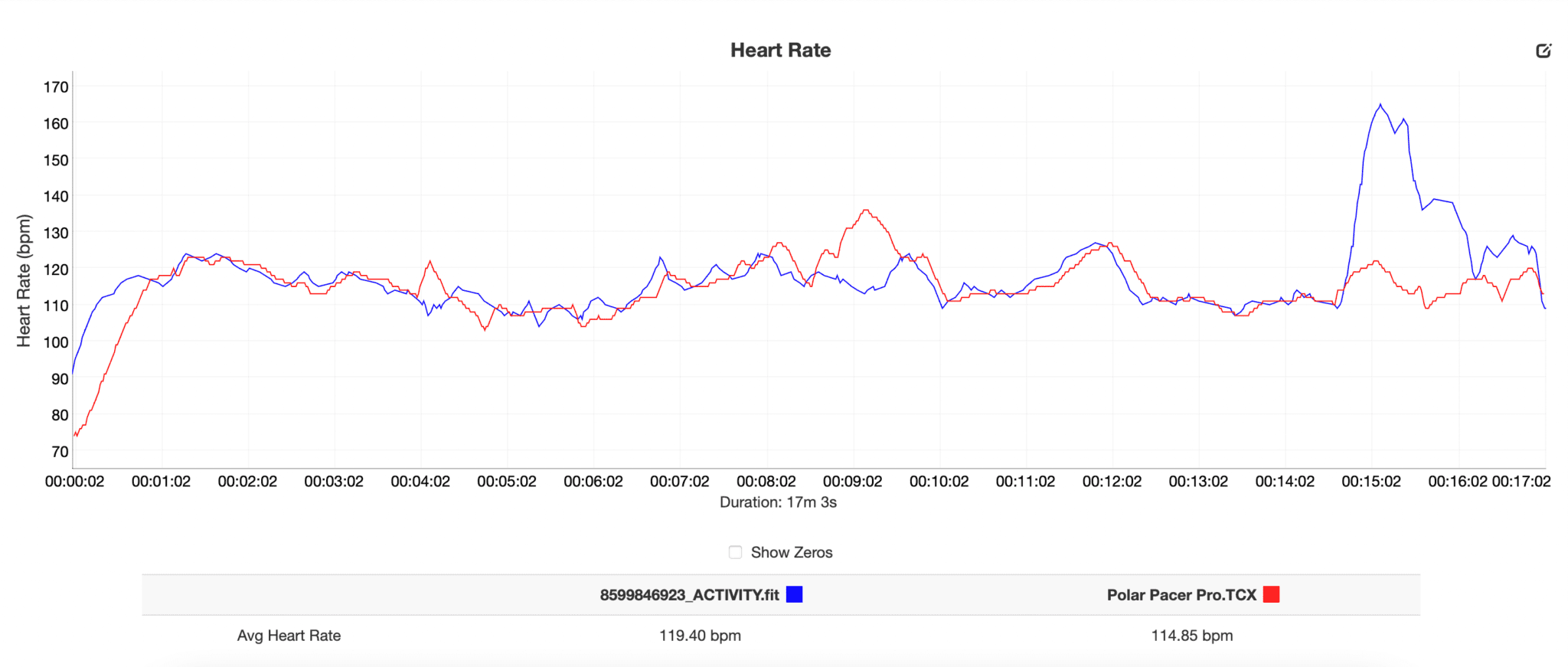Open the chart edit icon

[1543, 51]
